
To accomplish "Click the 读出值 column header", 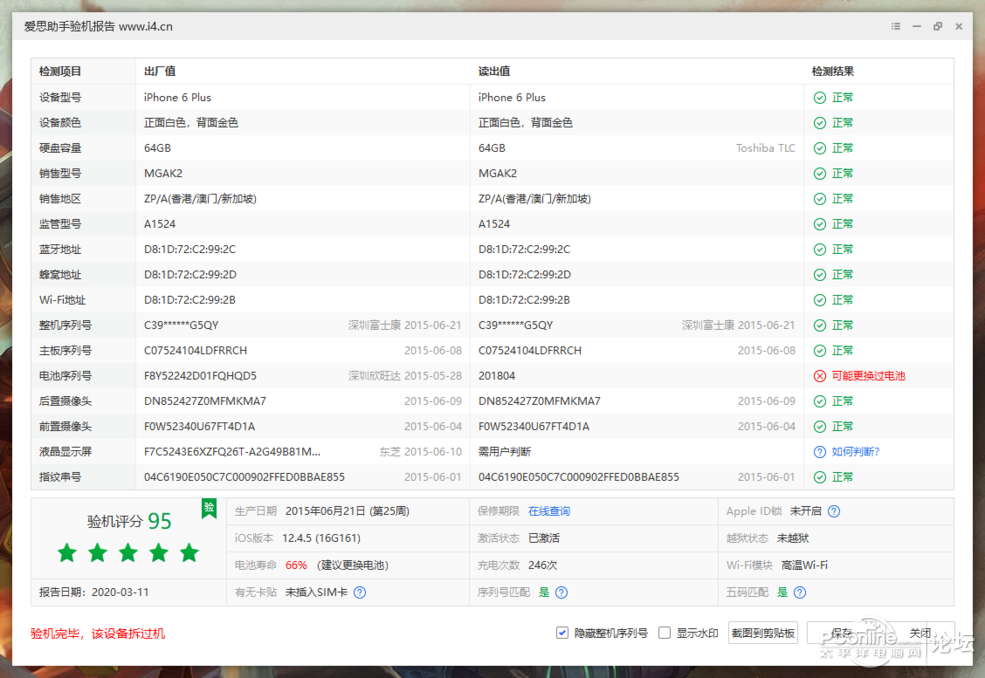I will tap(494, 72).
